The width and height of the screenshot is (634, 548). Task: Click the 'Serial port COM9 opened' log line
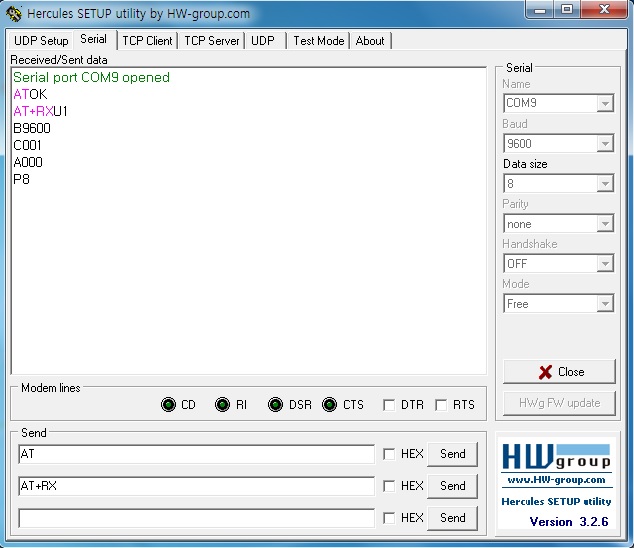91,77
